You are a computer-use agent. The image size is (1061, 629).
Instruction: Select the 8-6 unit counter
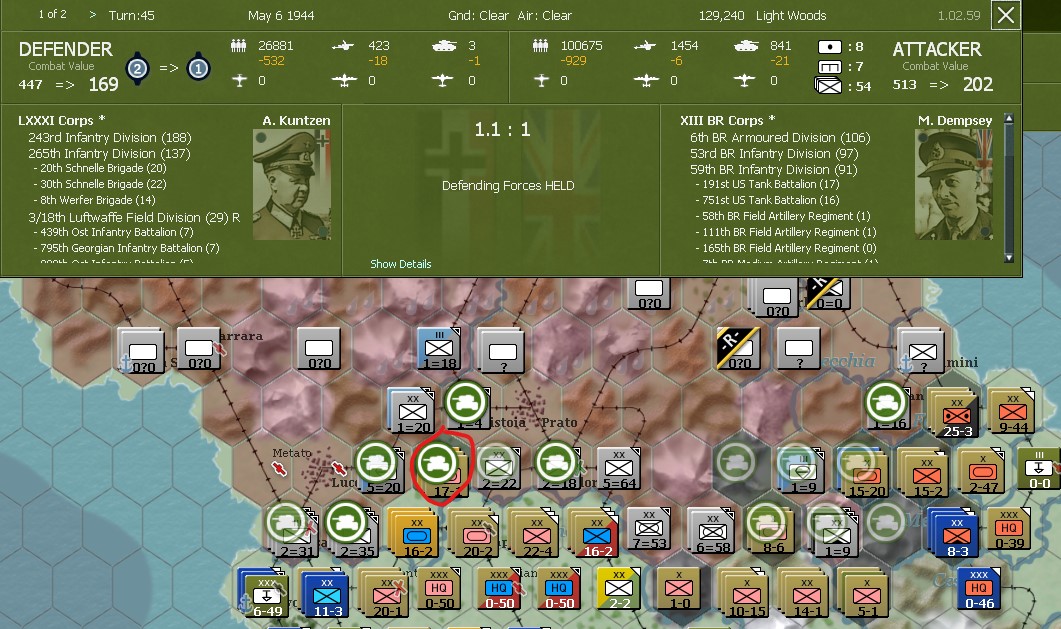point(771,532)
